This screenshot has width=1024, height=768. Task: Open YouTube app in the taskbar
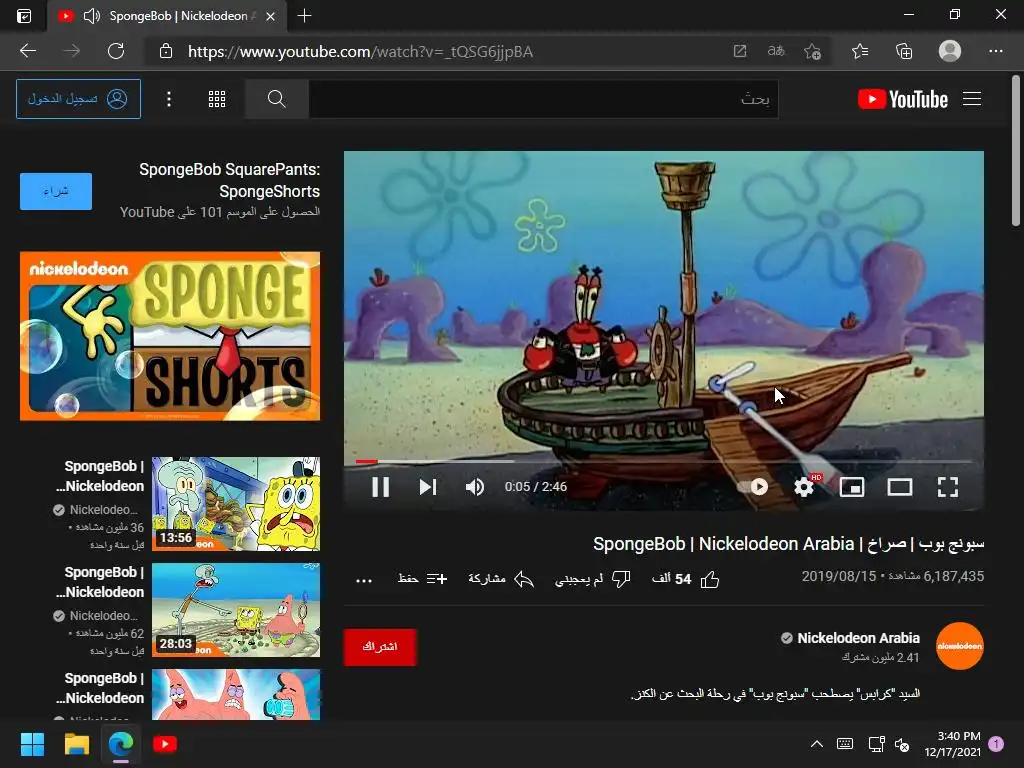click(165, 744)
